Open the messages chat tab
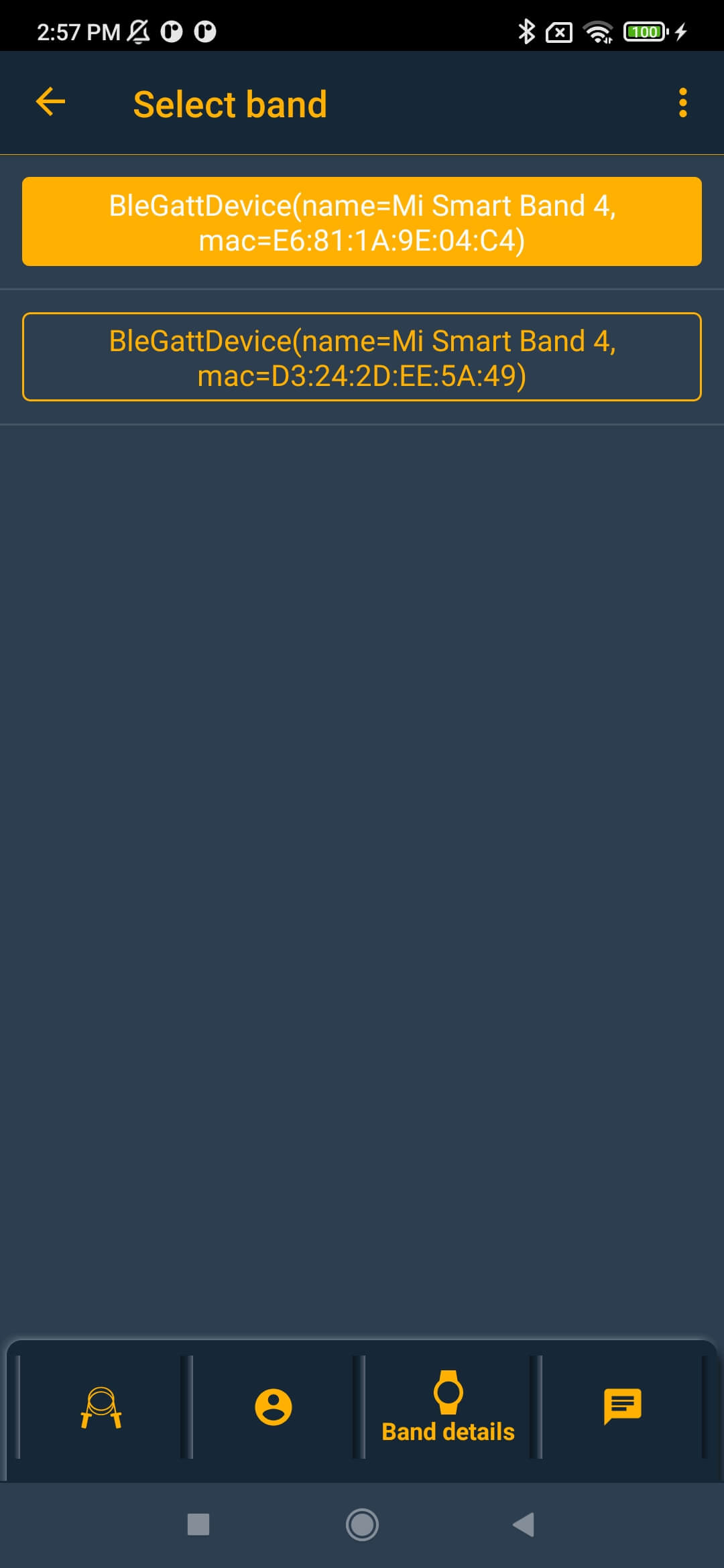This screenshot has width=724, height=1568. [x=623, y=1406]
